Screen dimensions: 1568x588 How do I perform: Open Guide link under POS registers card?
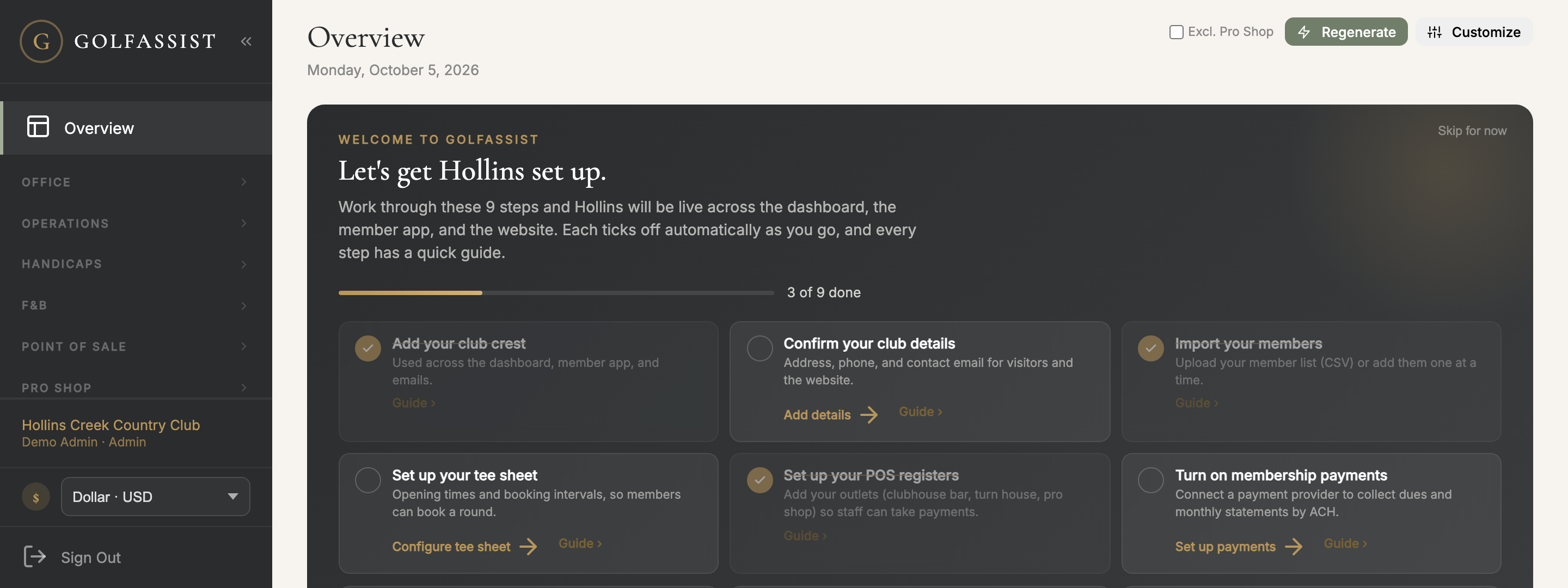(805, 535)
